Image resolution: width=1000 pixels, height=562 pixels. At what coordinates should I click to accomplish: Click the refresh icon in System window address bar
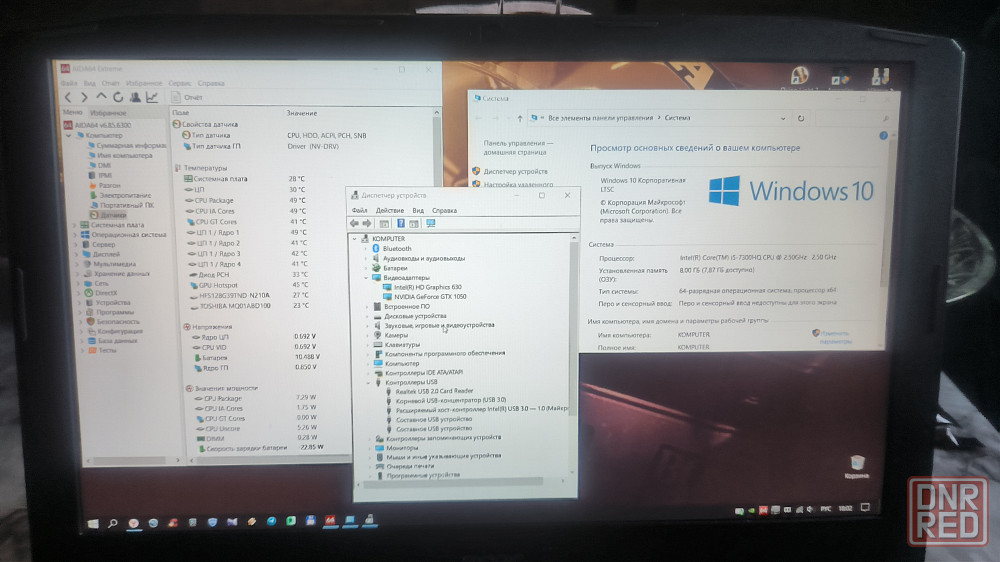click(801, 119)
